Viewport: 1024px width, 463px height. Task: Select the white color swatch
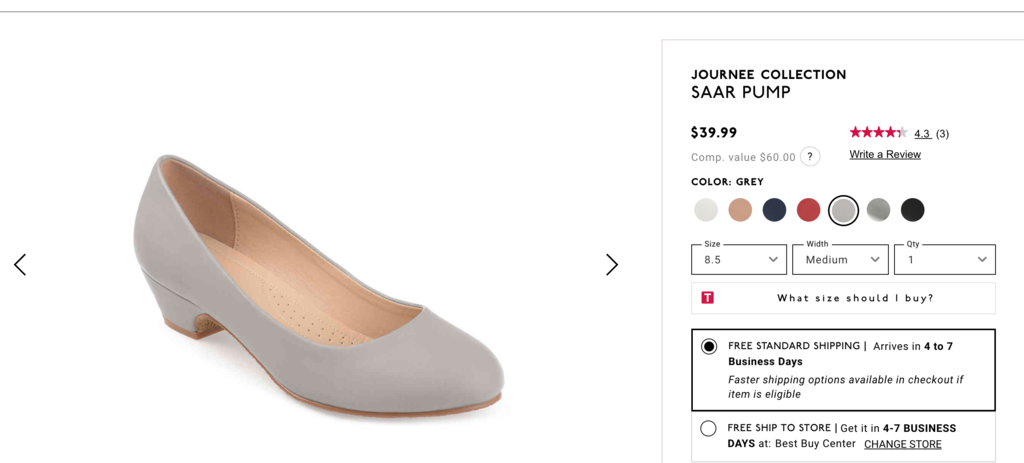click(x=706, y=210)
